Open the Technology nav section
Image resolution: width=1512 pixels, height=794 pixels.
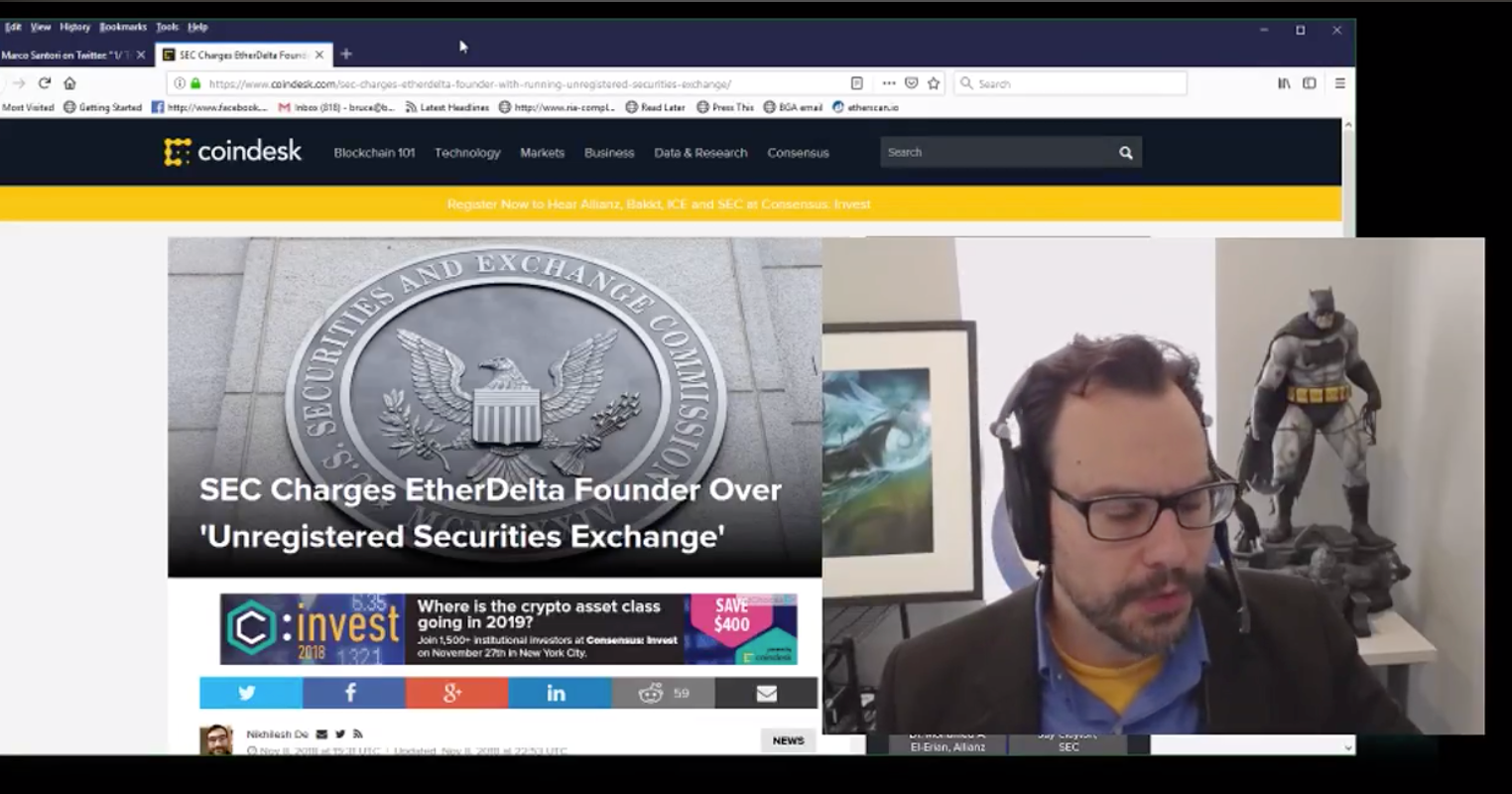(x=467, y=153)
